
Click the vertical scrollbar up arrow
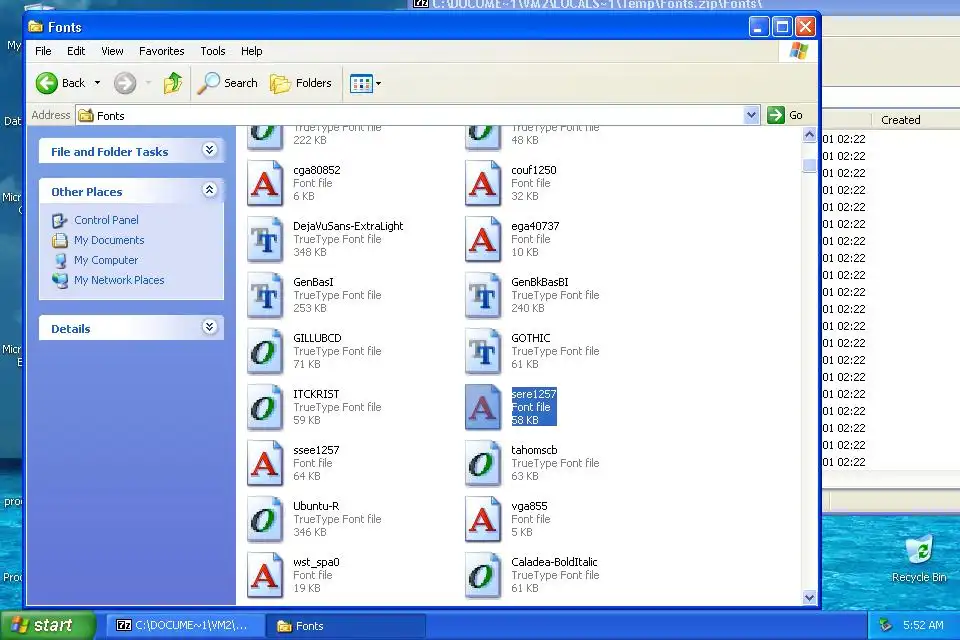click(809, 135)
